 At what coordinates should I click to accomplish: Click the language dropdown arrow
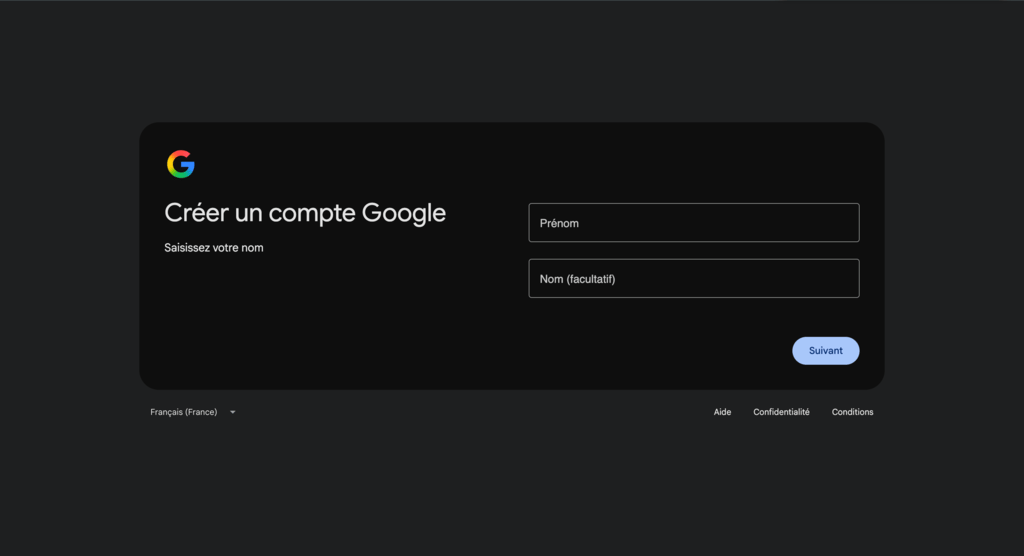[232, 412]
